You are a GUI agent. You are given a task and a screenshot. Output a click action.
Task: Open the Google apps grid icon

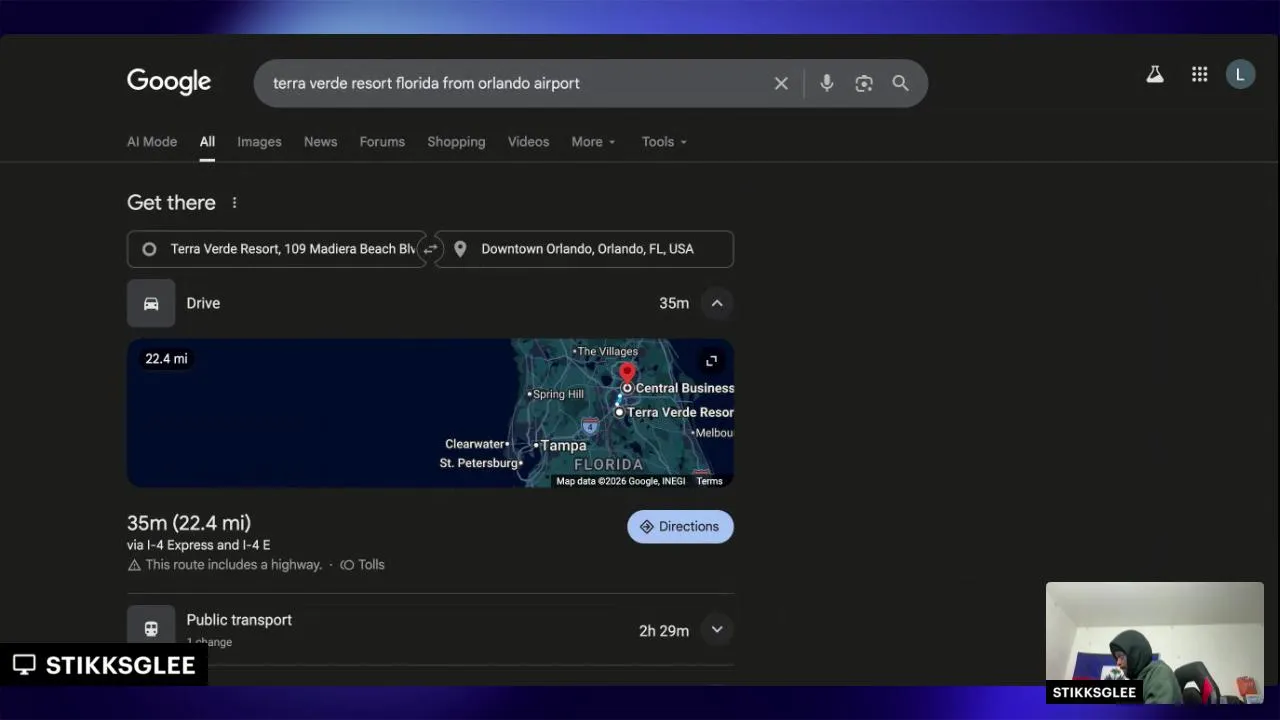pos(1200,74)
